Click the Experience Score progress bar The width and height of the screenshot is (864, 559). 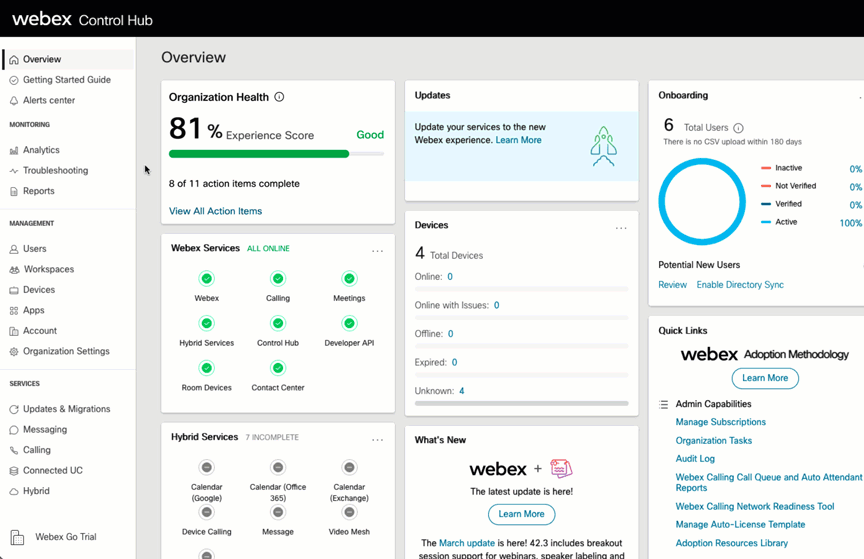277,154
